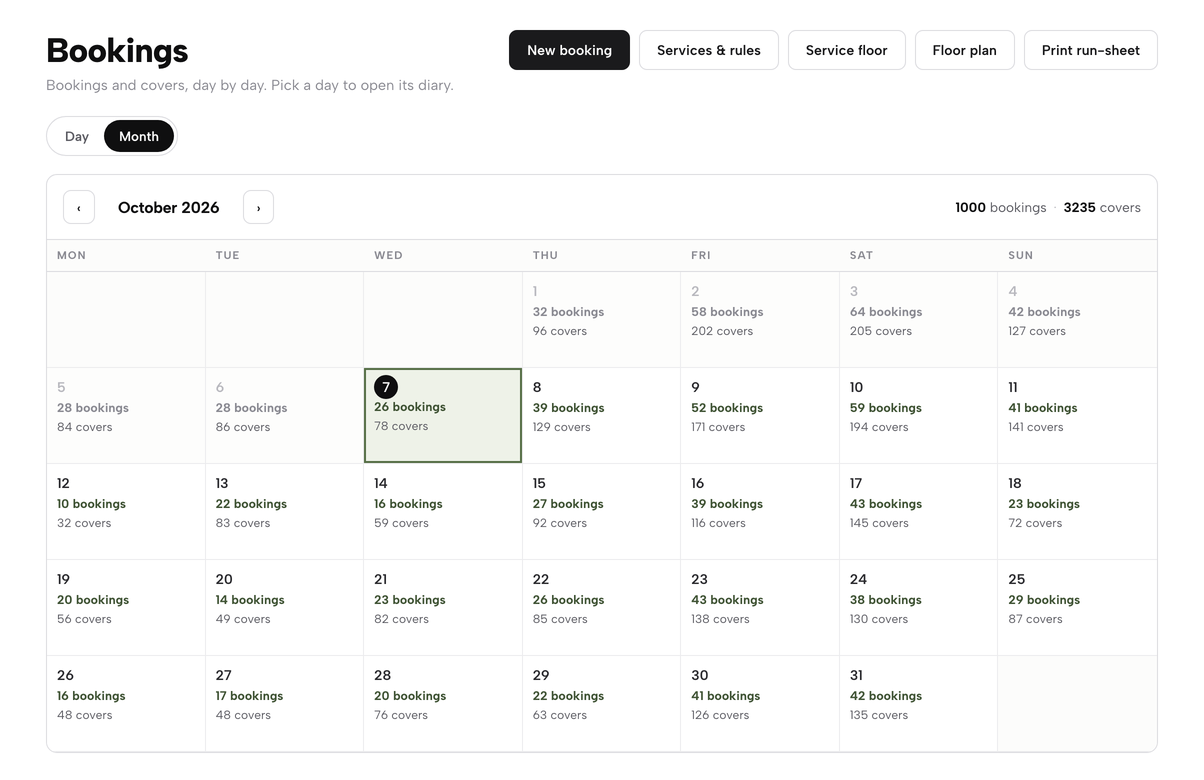Screen dimensions: 1204x780
Task: Open October 23 with 138 covers
Action: click(x=760, y=608)
